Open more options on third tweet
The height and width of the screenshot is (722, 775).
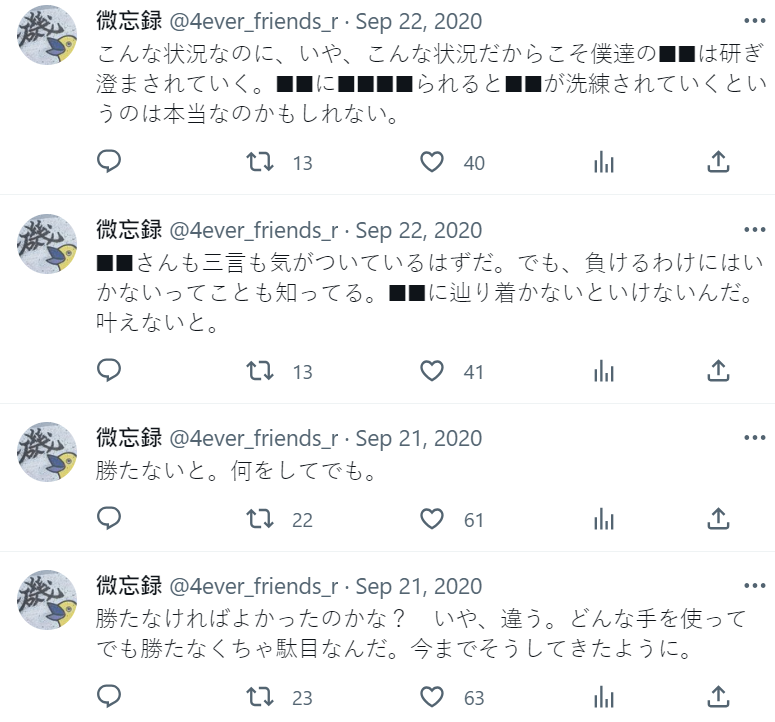(754, 437)
